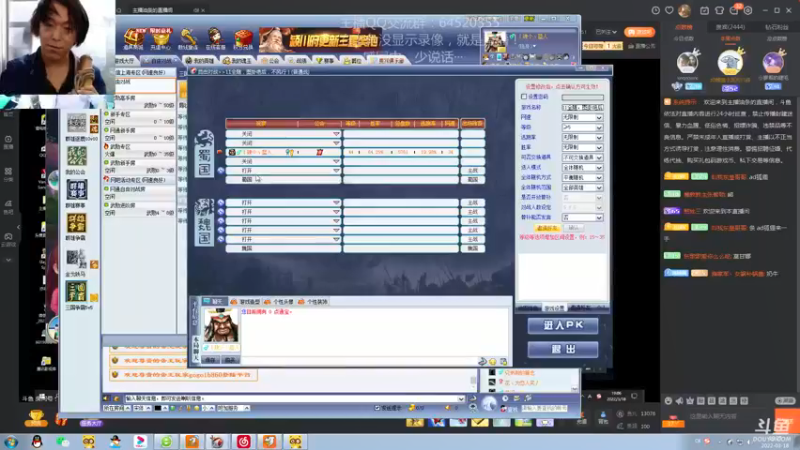Open the 选人模式 dropdown showing 全体随机
This screenshot has height=450, width=800.
583,167
